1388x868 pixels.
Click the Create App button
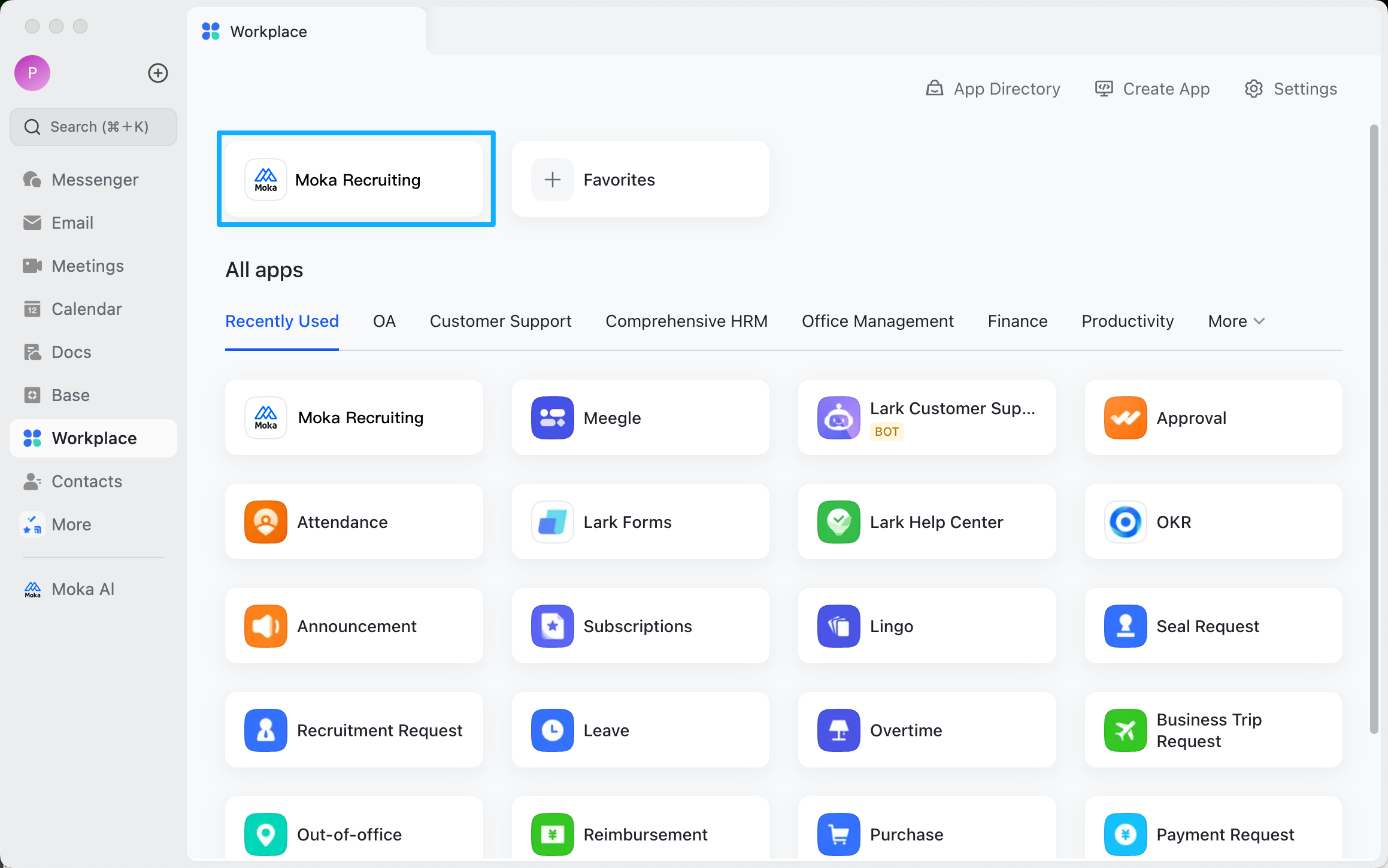(x=1152, y=89)
